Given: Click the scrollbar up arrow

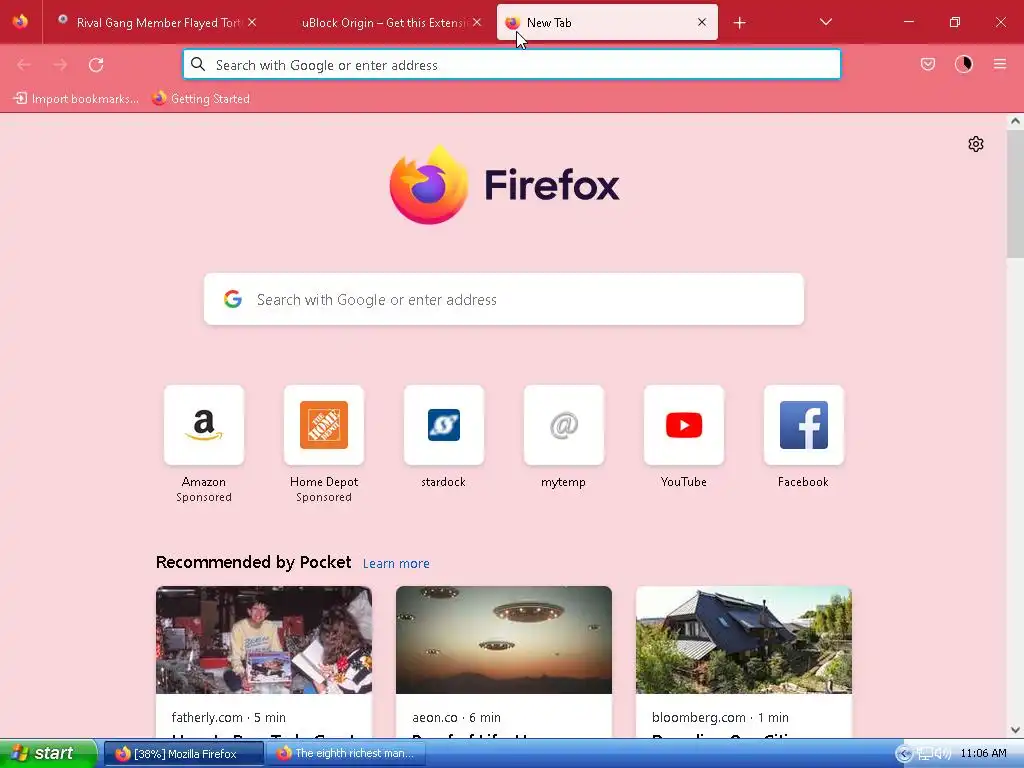Looking at the screenshot, I should tap(1015, 121).
